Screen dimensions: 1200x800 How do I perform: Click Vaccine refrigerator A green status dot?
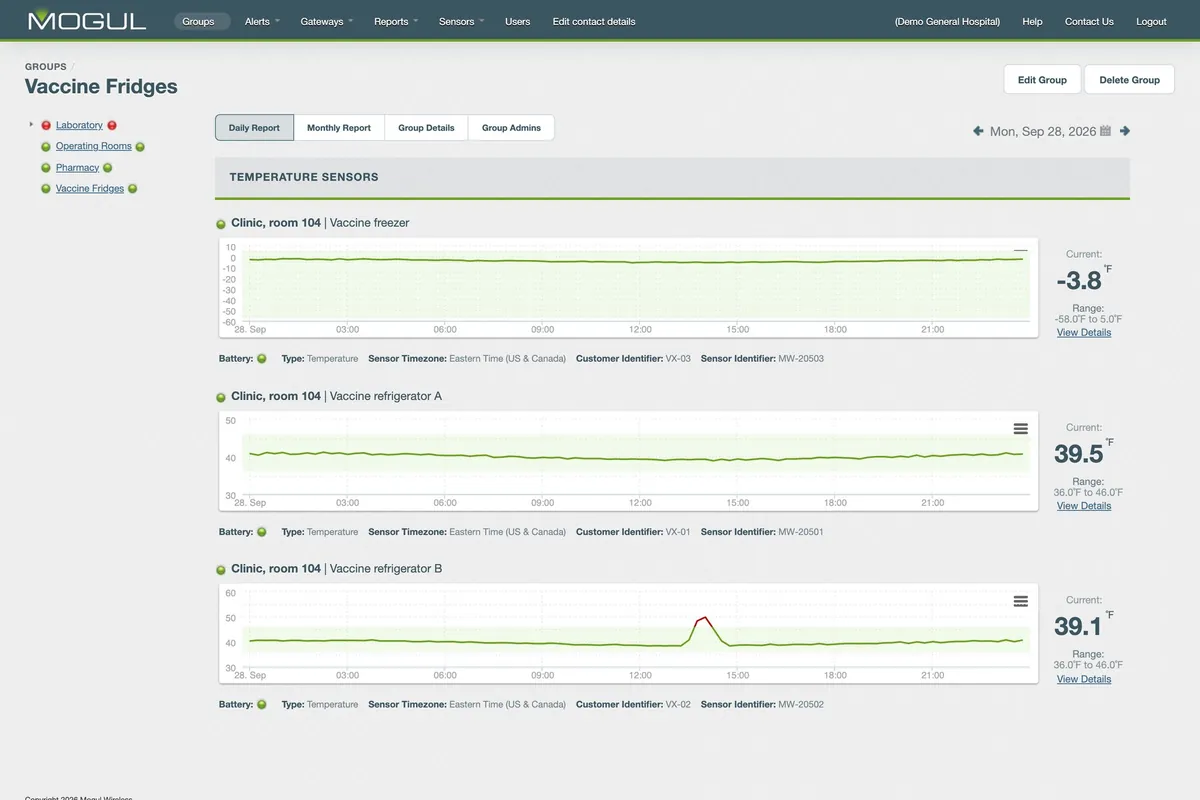coord(221,397)
